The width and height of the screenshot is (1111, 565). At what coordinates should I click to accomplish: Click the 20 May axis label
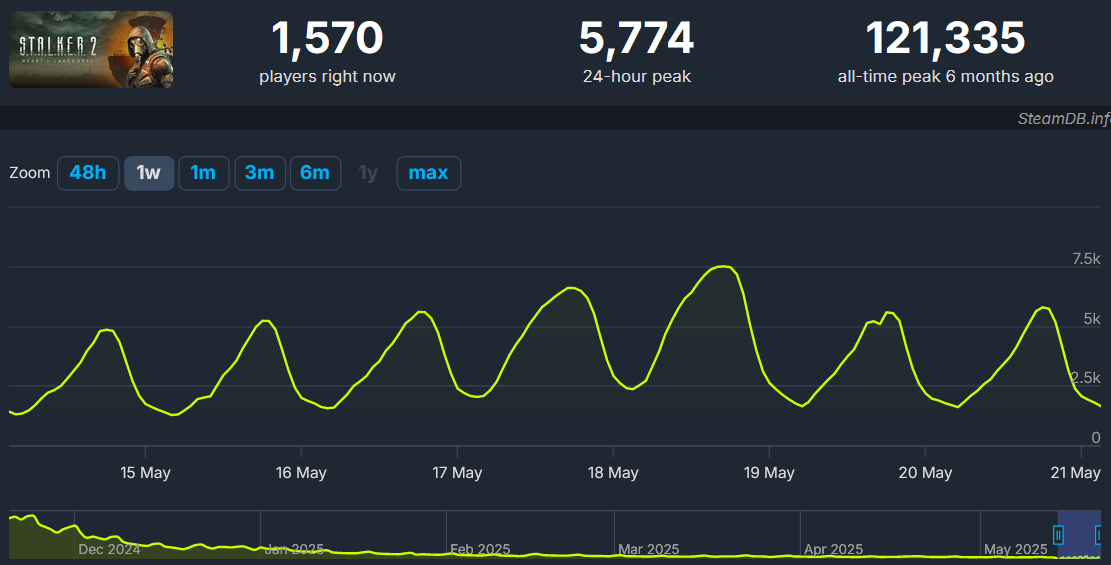click(x=925, y=473)
